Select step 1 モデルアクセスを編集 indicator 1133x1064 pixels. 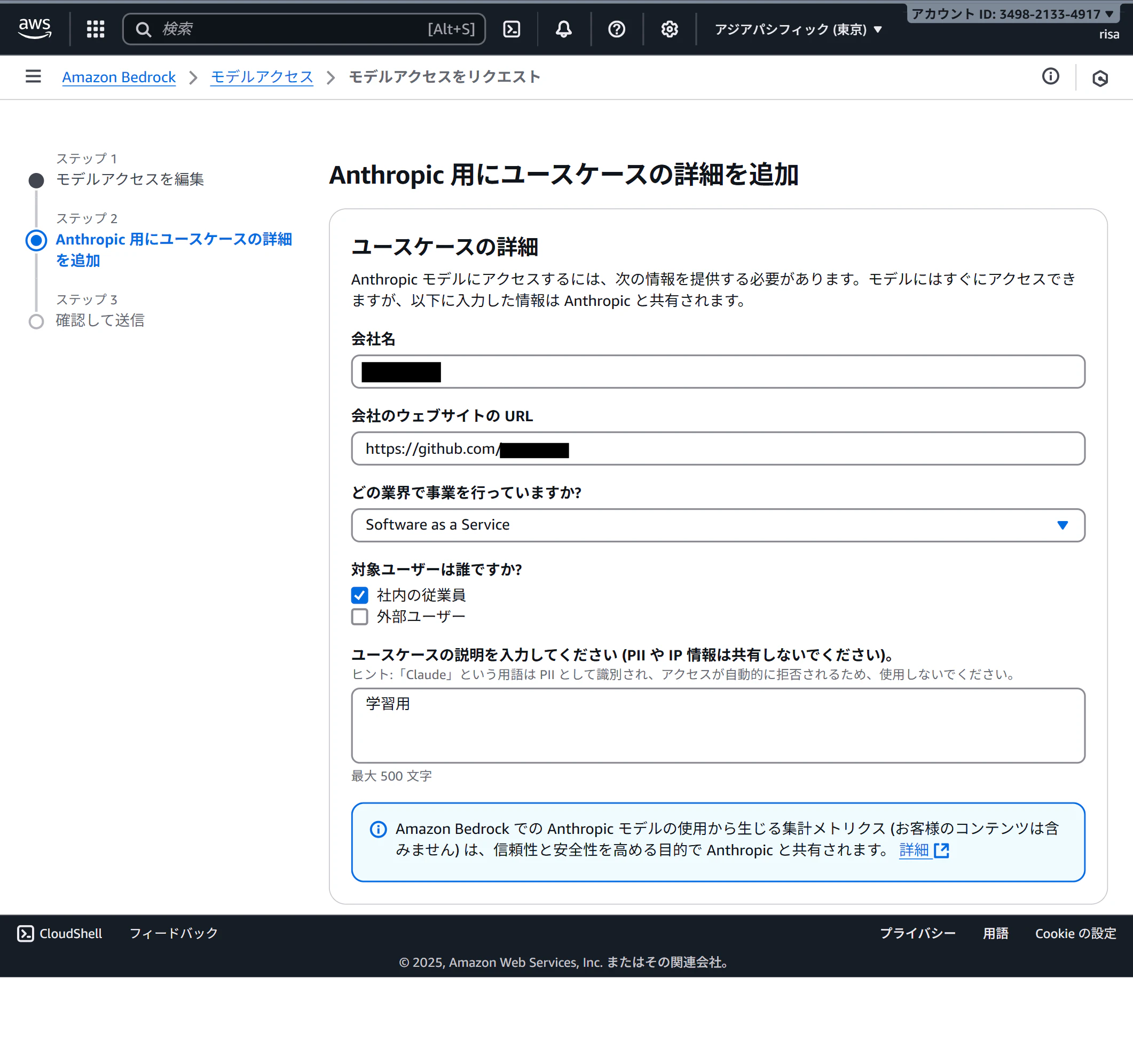point(36,180)
